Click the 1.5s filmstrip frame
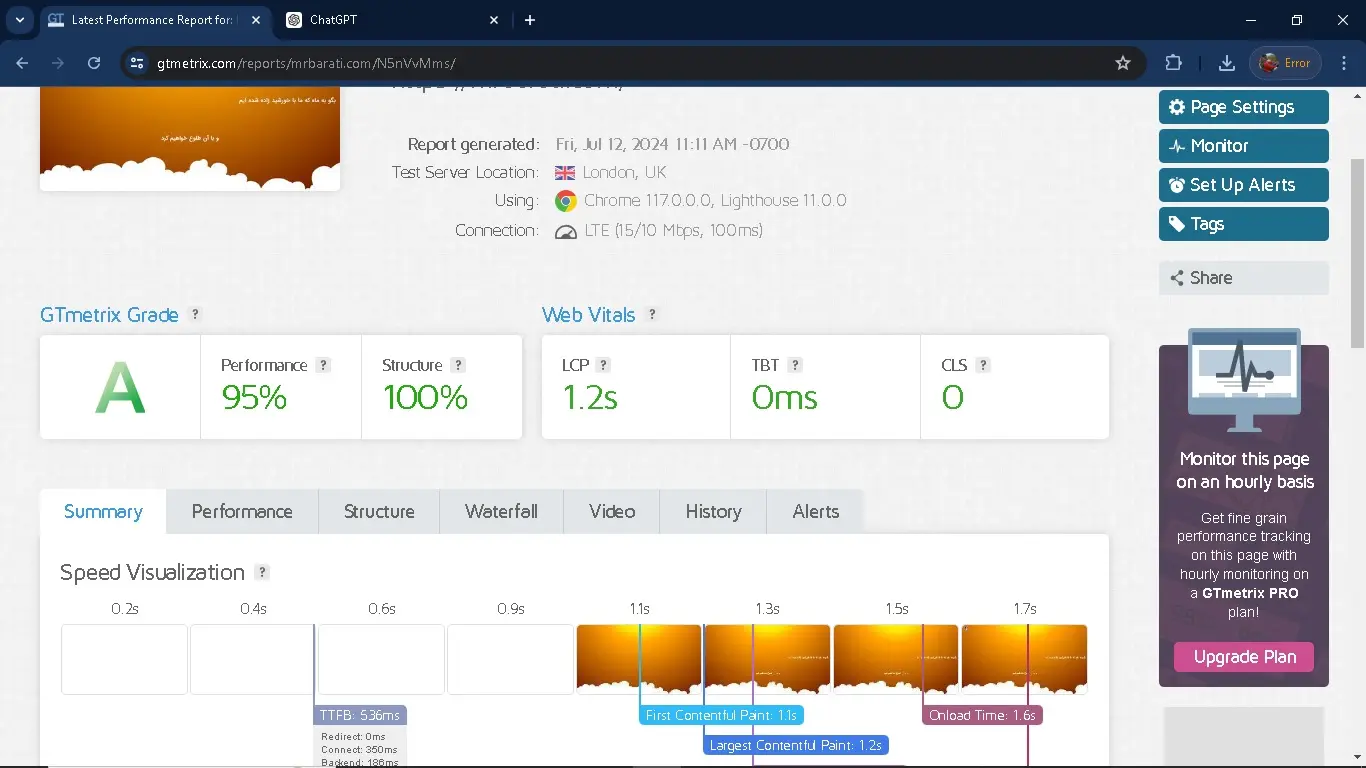The width and height of the screenshot is (1366, 768). point(896,659)
